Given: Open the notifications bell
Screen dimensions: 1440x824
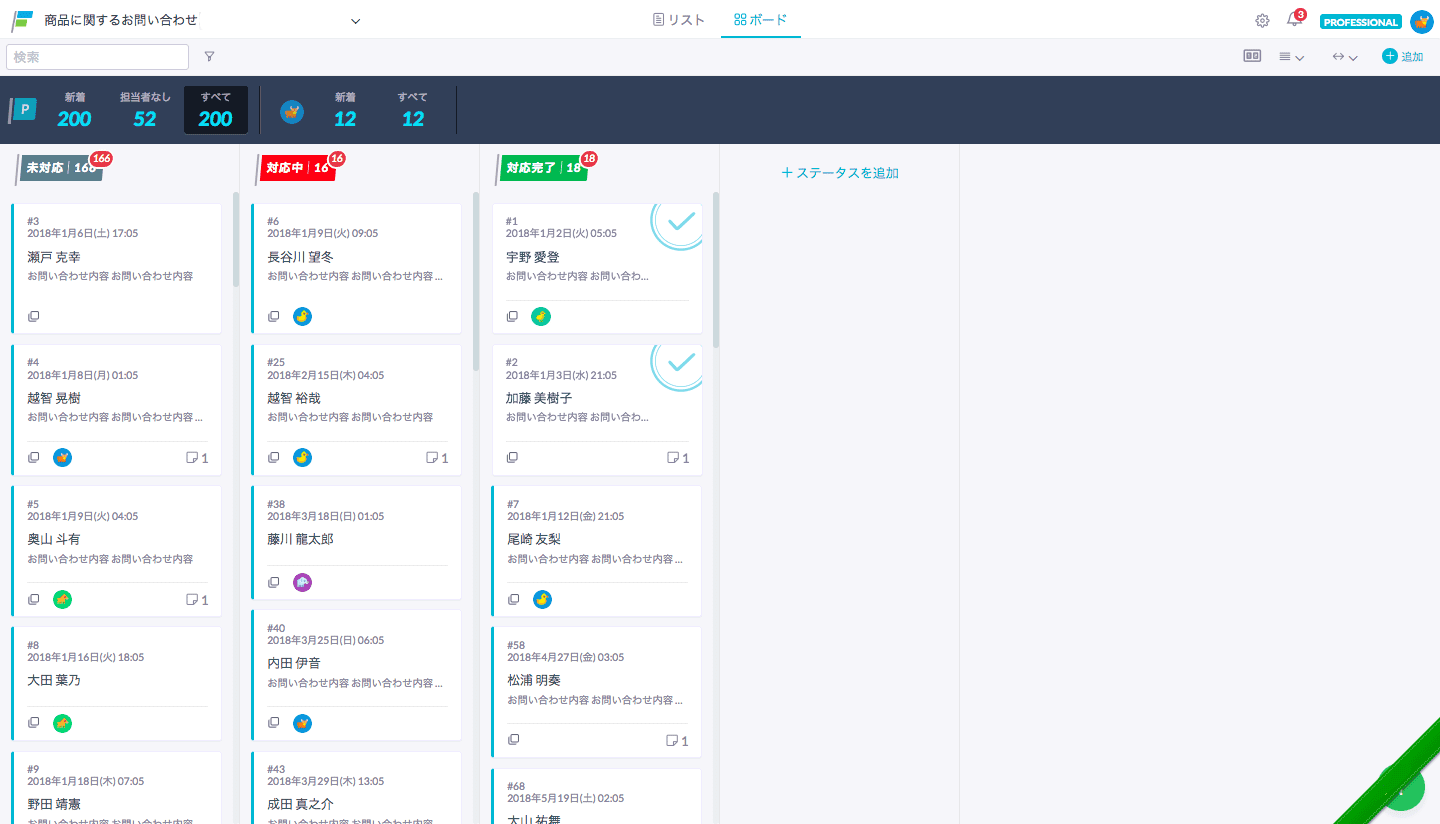Looking at the screenshot, I should 1294,21.
